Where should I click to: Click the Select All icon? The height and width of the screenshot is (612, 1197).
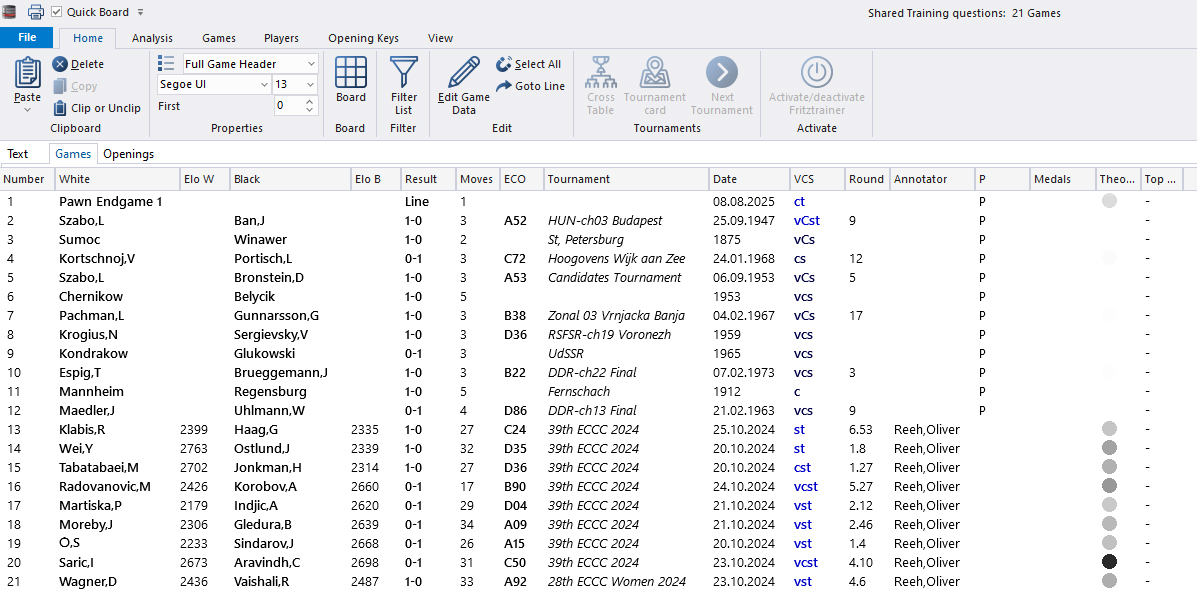click(504, 64)
